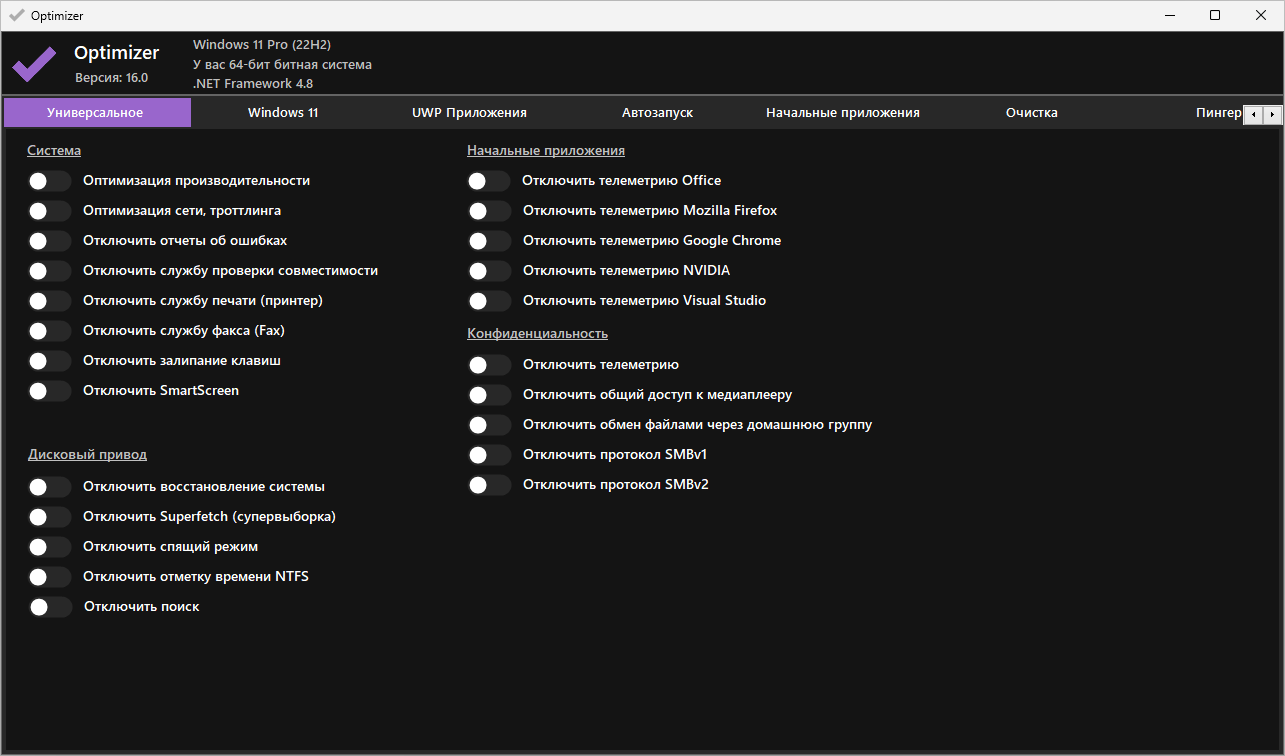
Task: Enable Отключить протокол SMBv1 switch
Action: click(489, 455)
